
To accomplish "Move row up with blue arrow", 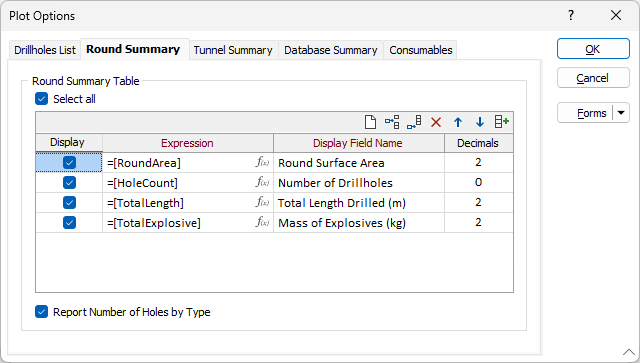I will tap(458, 122).
